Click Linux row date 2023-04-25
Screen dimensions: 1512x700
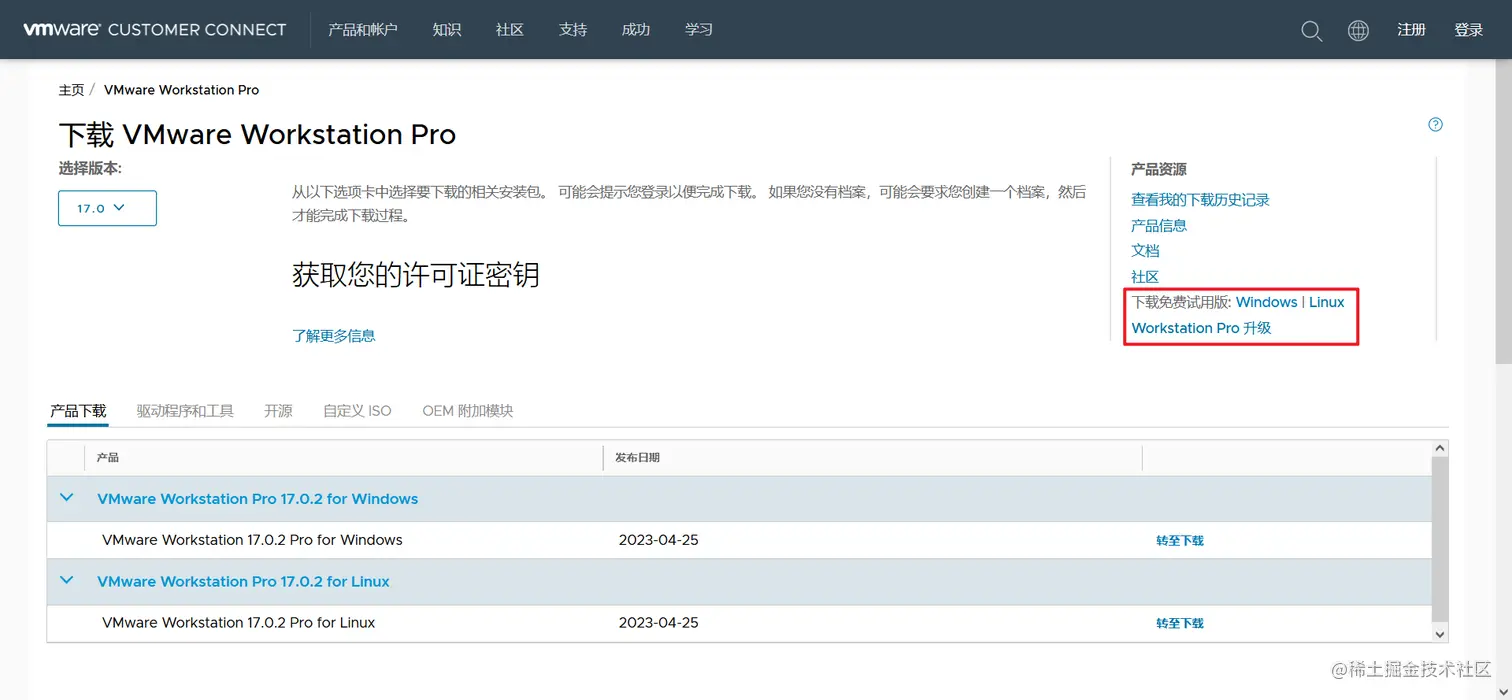click(658, 623)
